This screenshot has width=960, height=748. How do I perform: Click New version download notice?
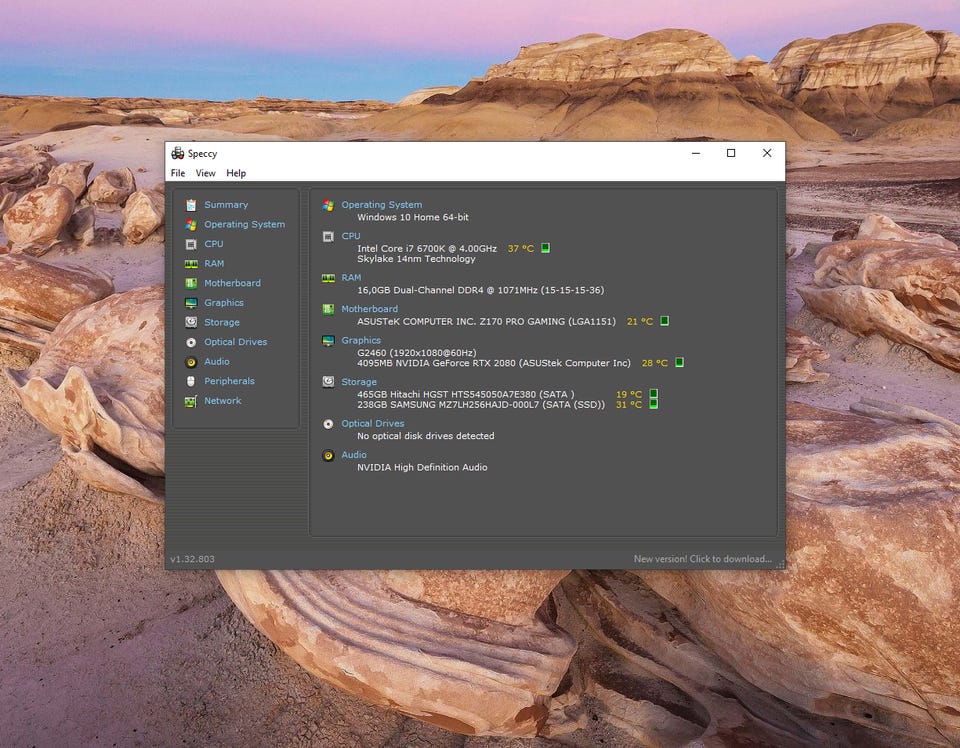(x=702, y=559)
